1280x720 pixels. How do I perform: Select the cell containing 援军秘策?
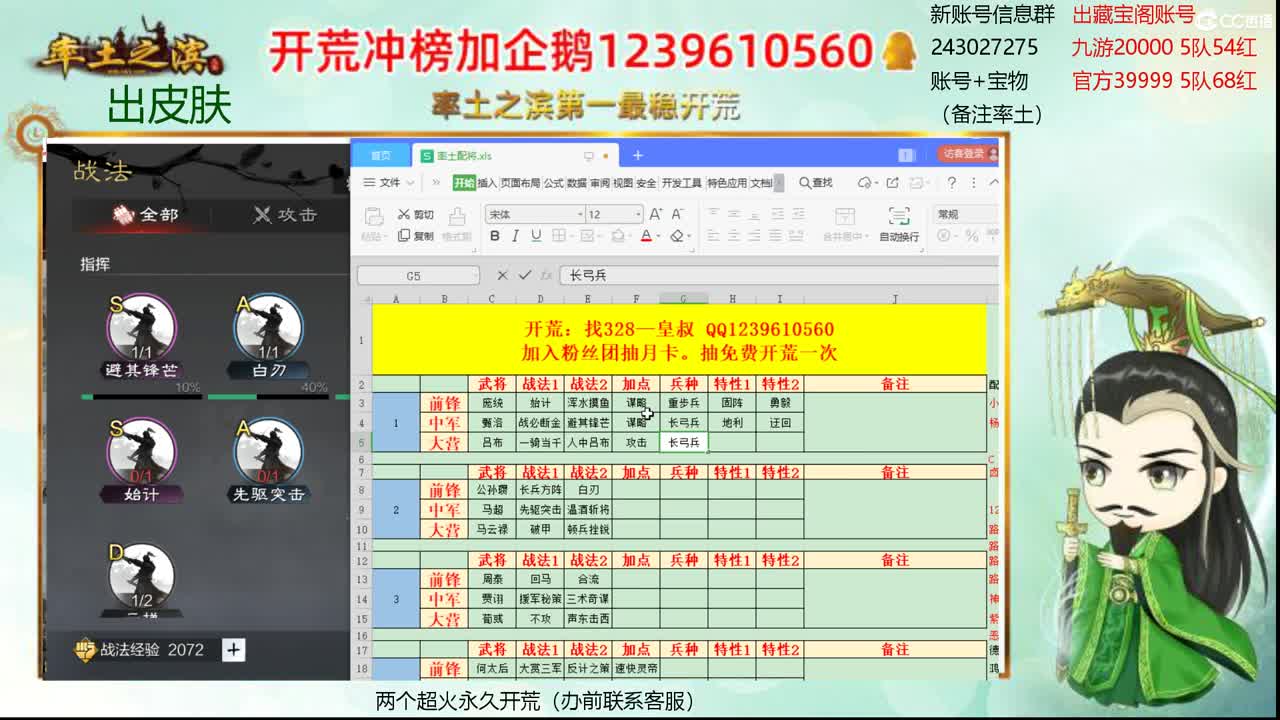pos(540,599)
